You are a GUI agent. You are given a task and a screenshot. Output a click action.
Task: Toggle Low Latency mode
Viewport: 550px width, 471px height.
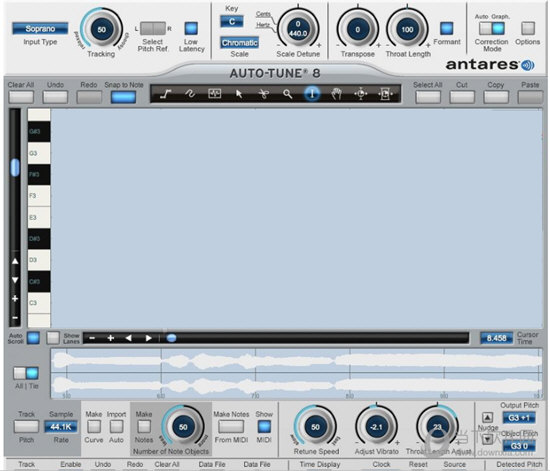[x=191, y=28]
